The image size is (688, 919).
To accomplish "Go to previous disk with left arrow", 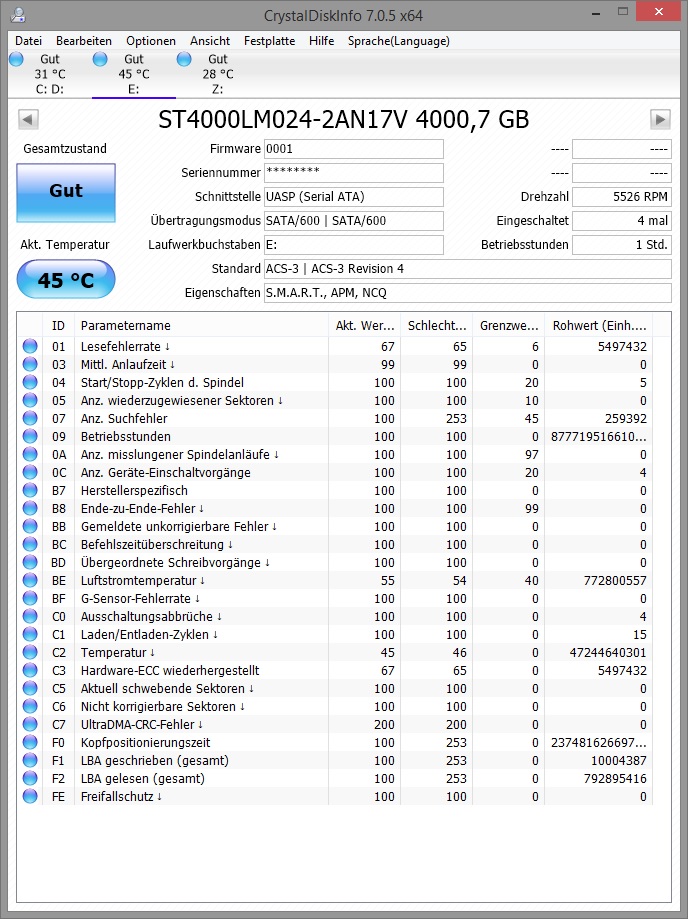I will (x=28, y=120).
